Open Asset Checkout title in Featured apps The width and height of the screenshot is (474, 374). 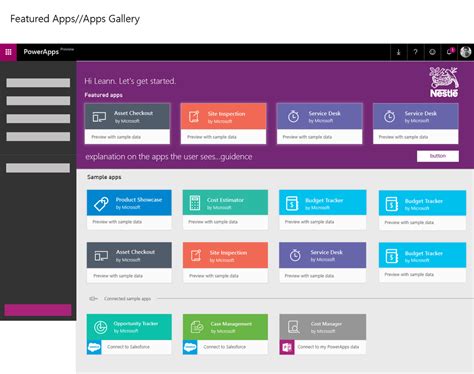133,113
